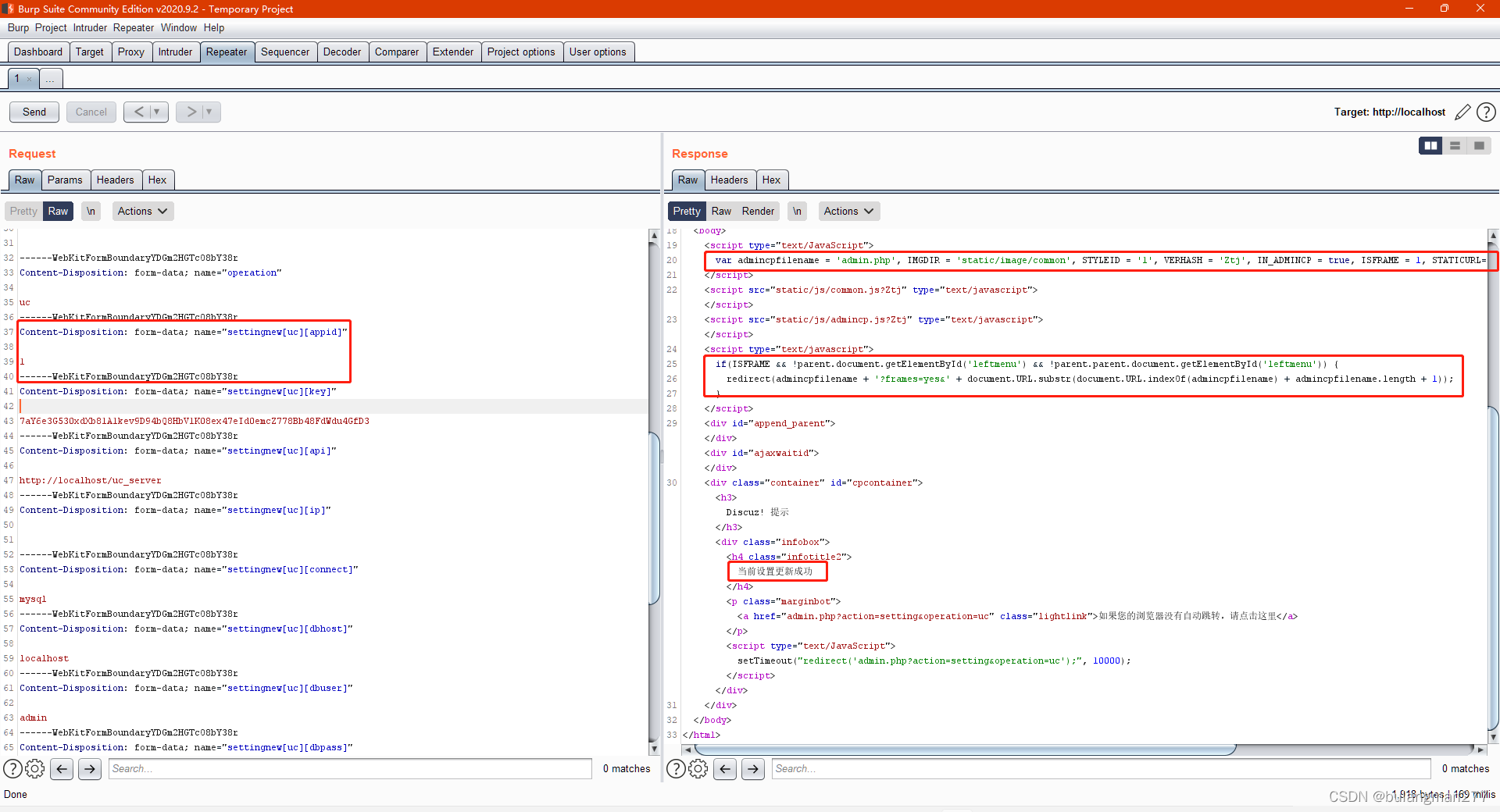This screenshot has height=812, width=1500.
Task: Go to previous match in response search
Action: tap(726, 769)
